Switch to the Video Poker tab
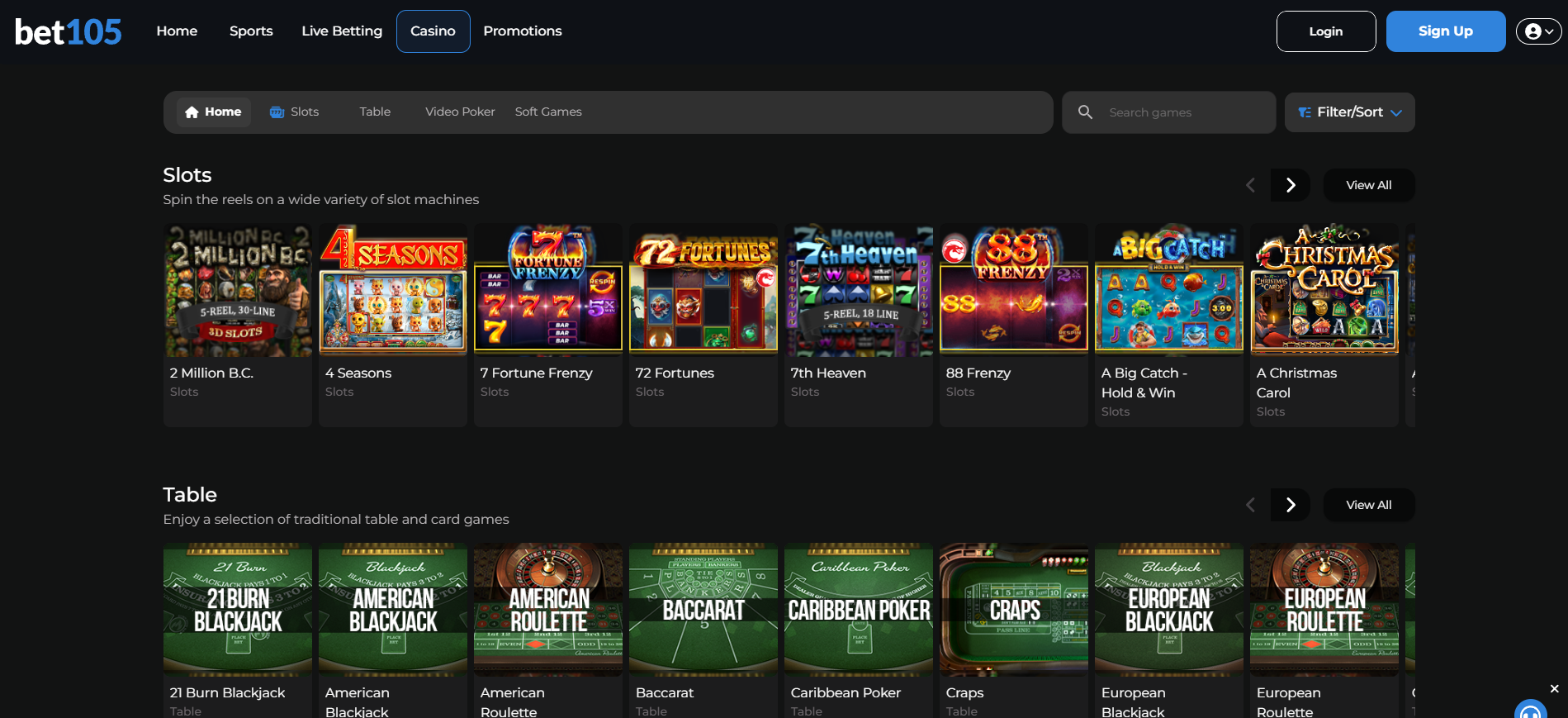1568x718 pixels. (460, 112)
